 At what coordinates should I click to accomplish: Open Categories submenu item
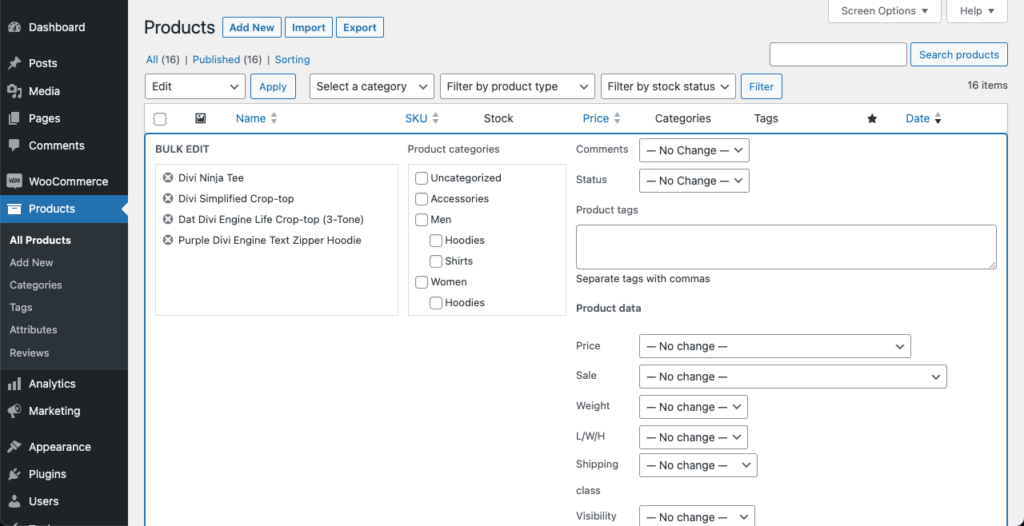pos(36,286)
